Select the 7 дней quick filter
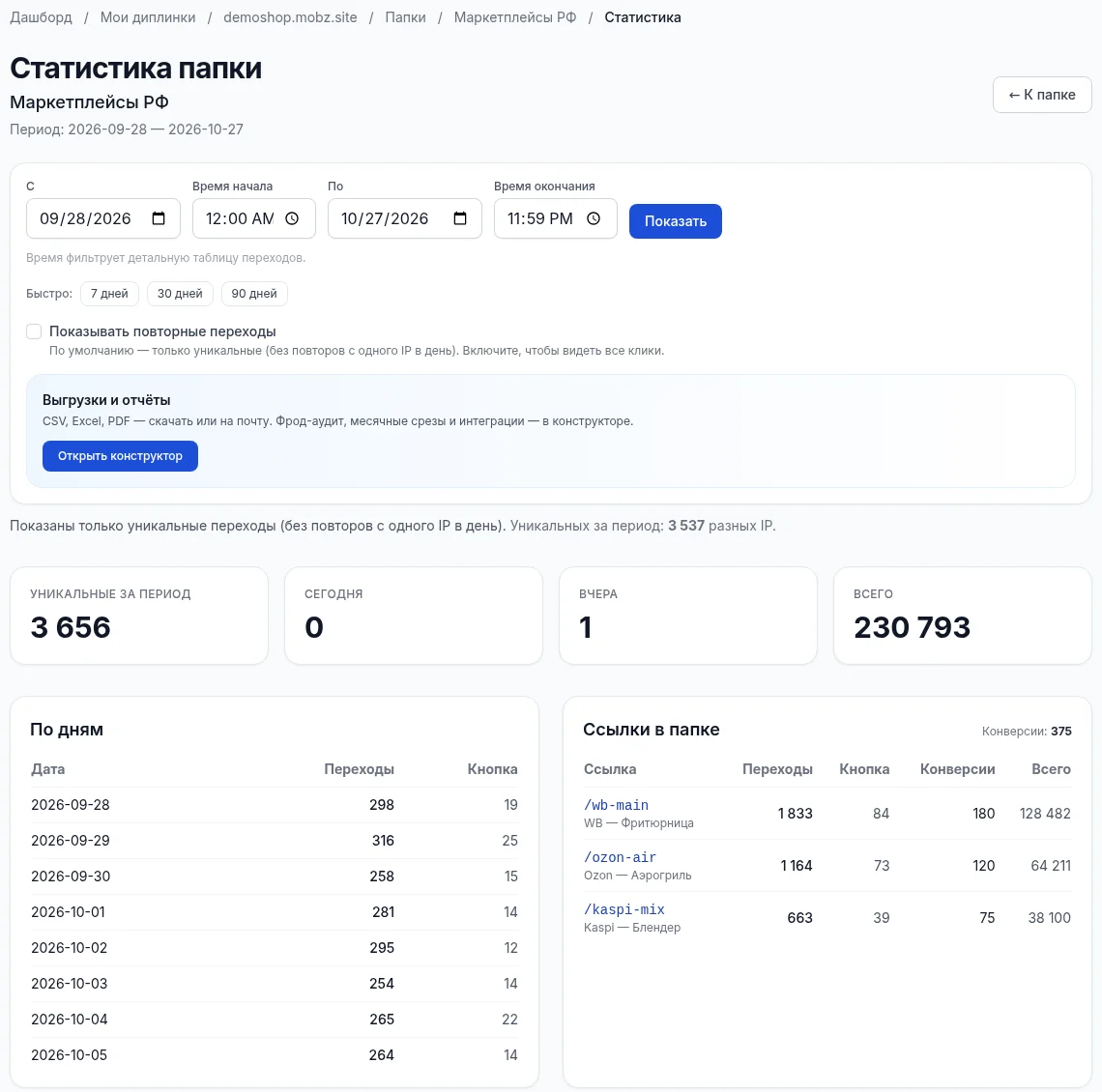This screenshot has height=1092, width=1102. (109, 294)
